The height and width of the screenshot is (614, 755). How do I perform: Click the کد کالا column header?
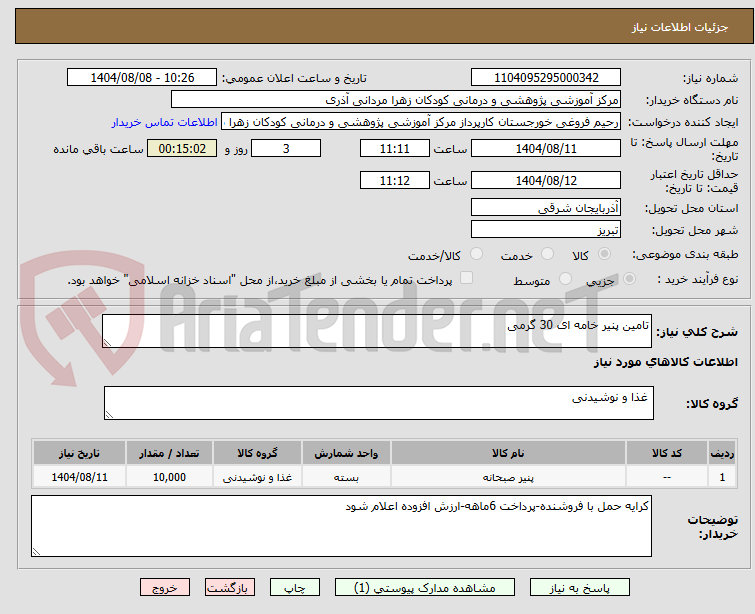[667, 453]
